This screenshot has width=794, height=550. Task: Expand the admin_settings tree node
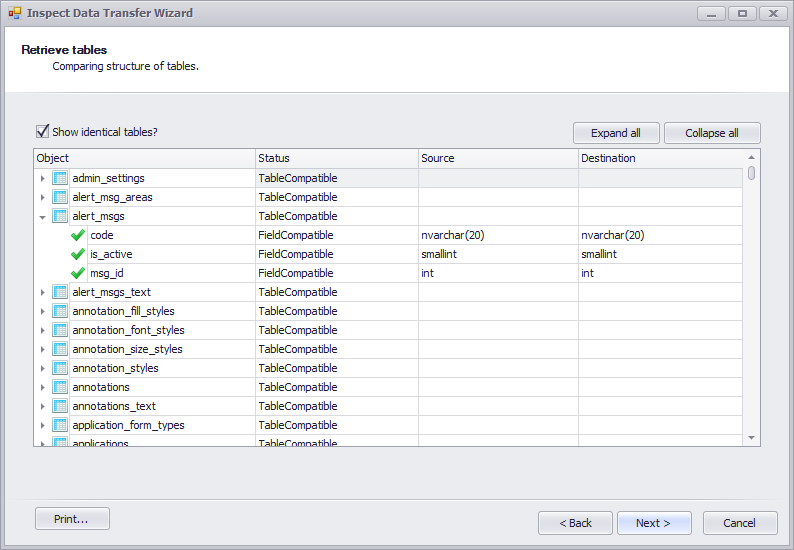point(43,178)
